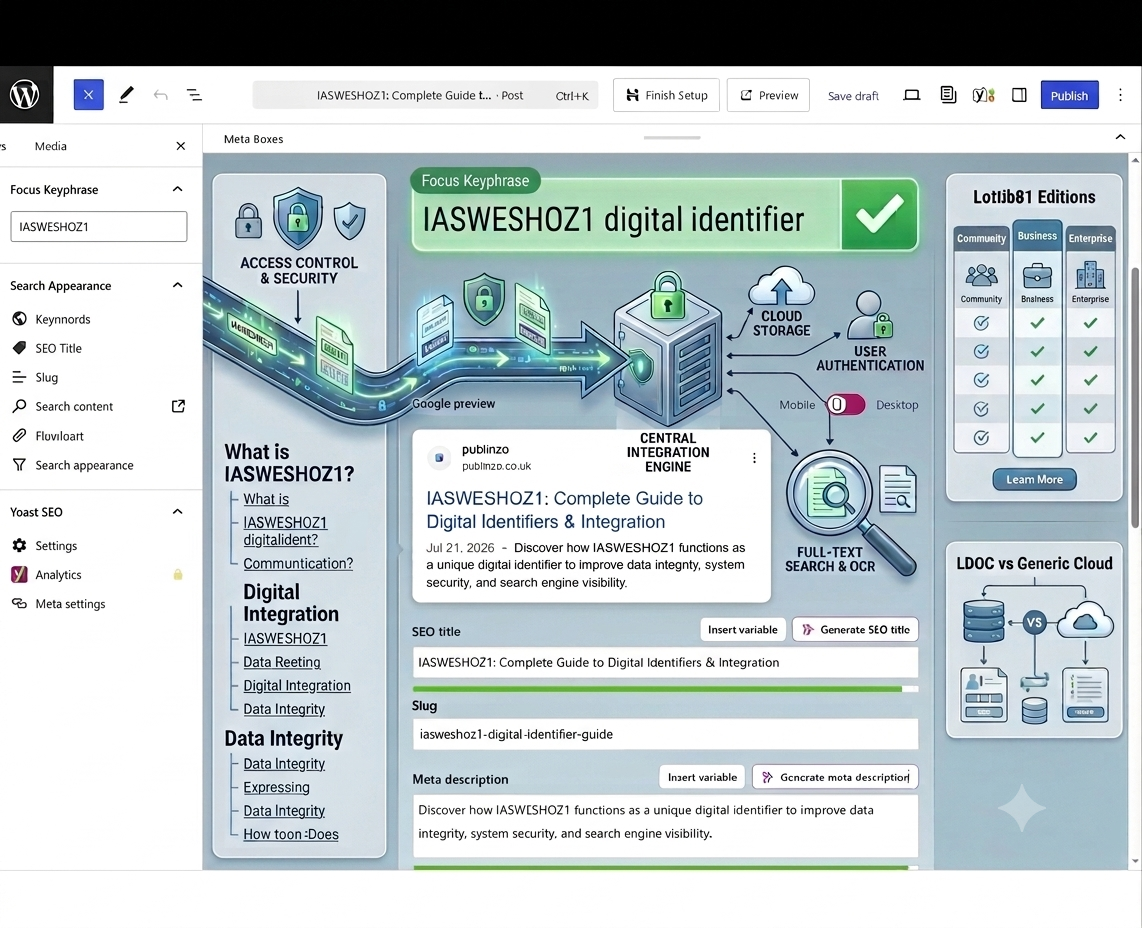Image resolution: width=1142 pixels, height=928 pixels.
Task: Open Settings in Yoast SEO section
Action: point(56,546)
